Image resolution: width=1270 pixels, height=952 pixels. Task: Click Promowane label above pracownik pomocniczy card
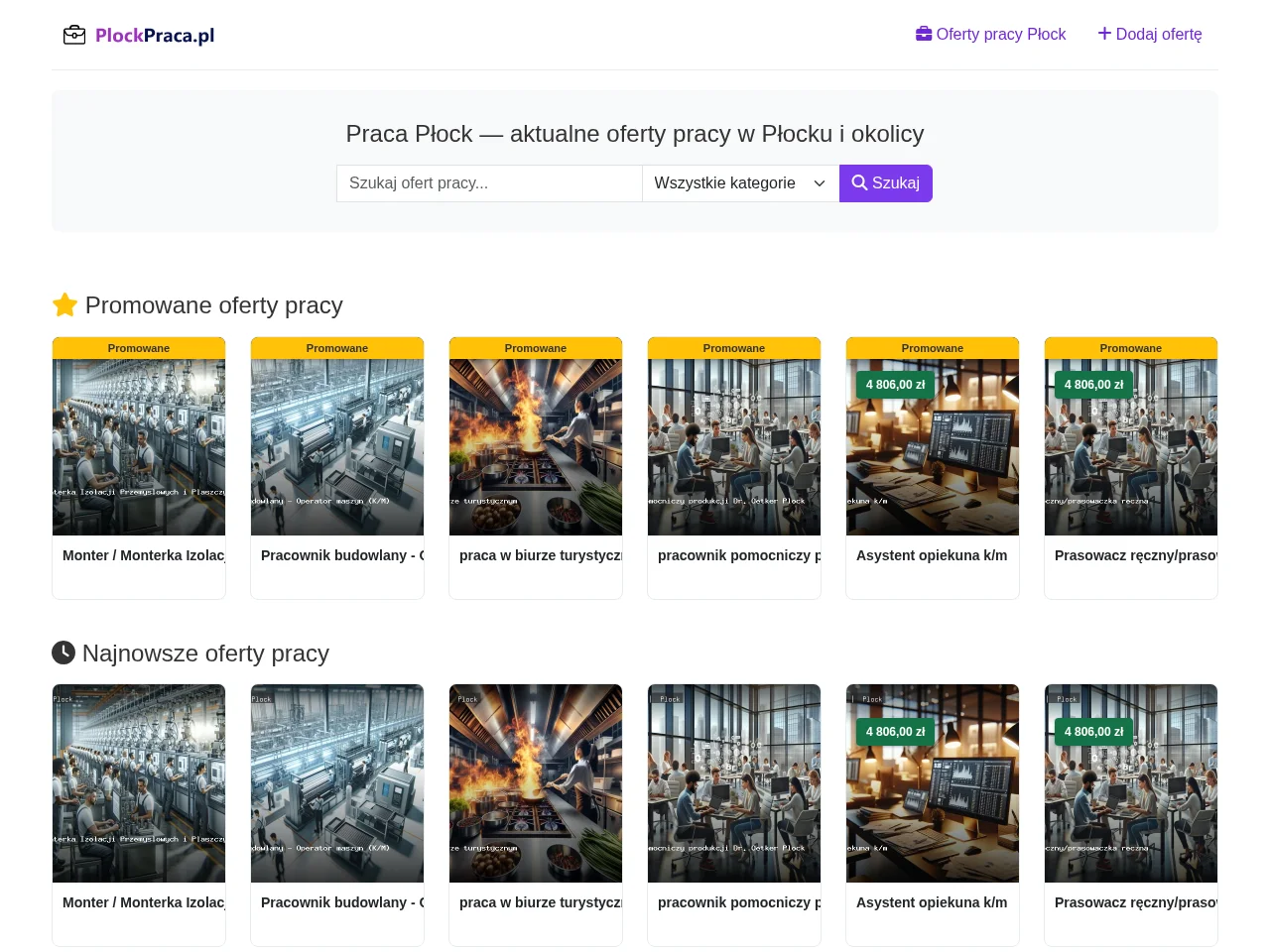734,348
